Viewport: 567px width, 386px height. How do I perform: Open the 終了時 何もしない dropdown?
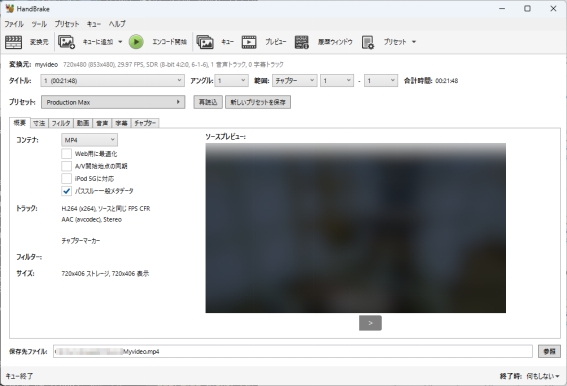pos(543,376)
